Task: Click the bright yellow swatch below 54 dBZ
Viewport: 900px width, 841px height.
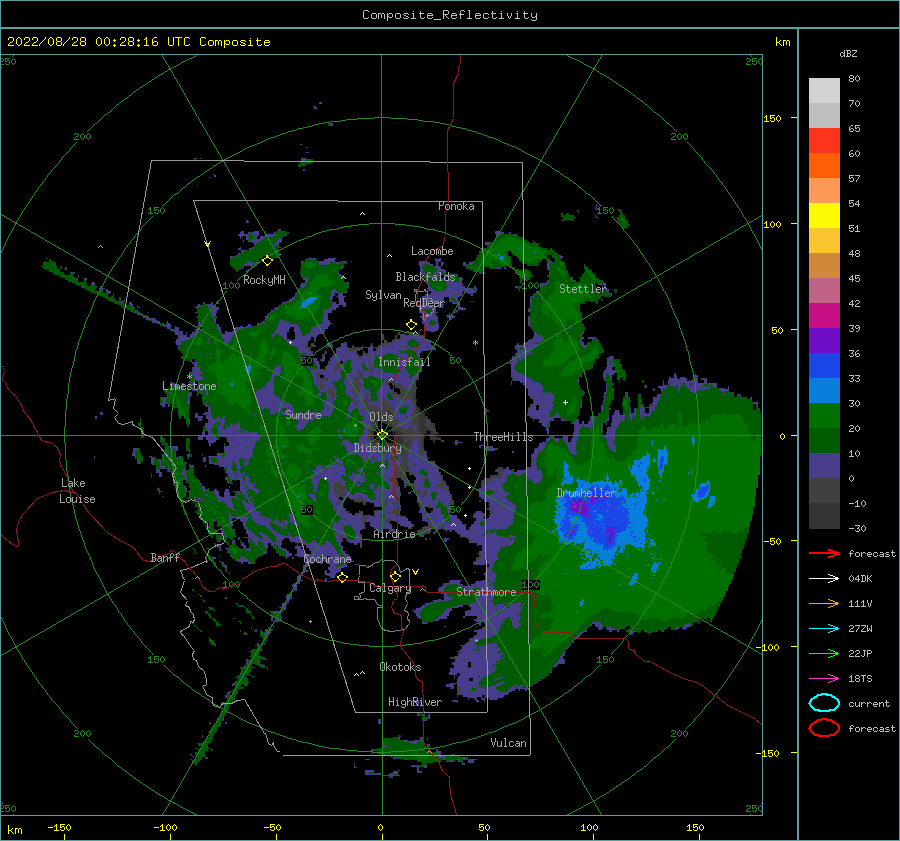Action: pos(824,215)
